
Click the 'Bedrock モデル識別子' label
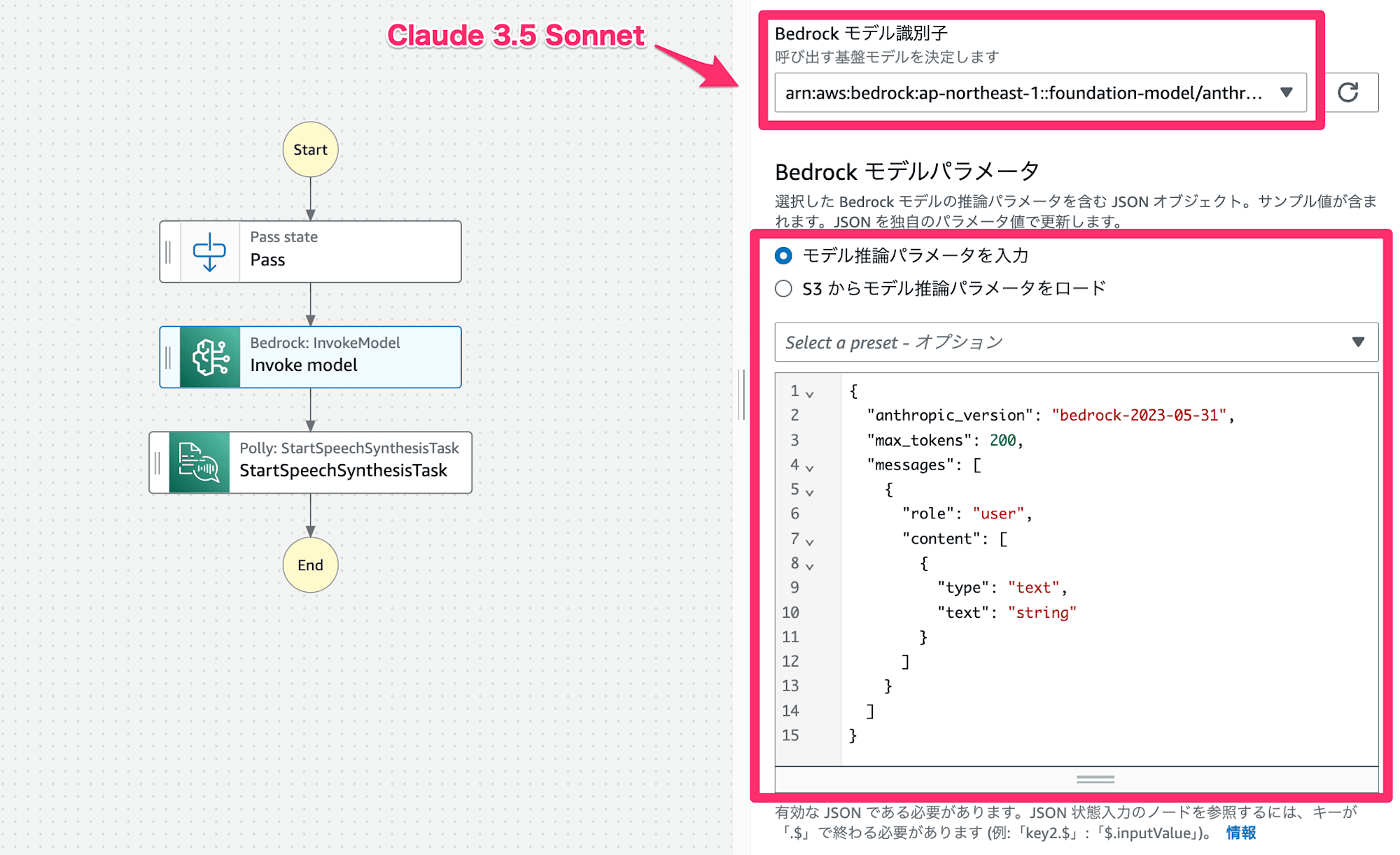[x=861, y=33]
